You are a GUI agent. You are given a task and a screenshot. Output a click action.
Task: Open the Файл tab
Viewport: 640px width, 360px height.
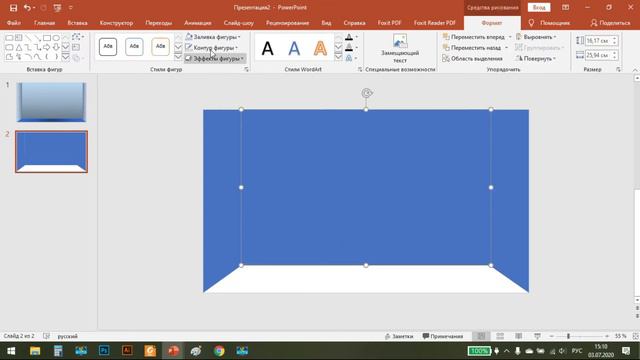coord(13,23)
